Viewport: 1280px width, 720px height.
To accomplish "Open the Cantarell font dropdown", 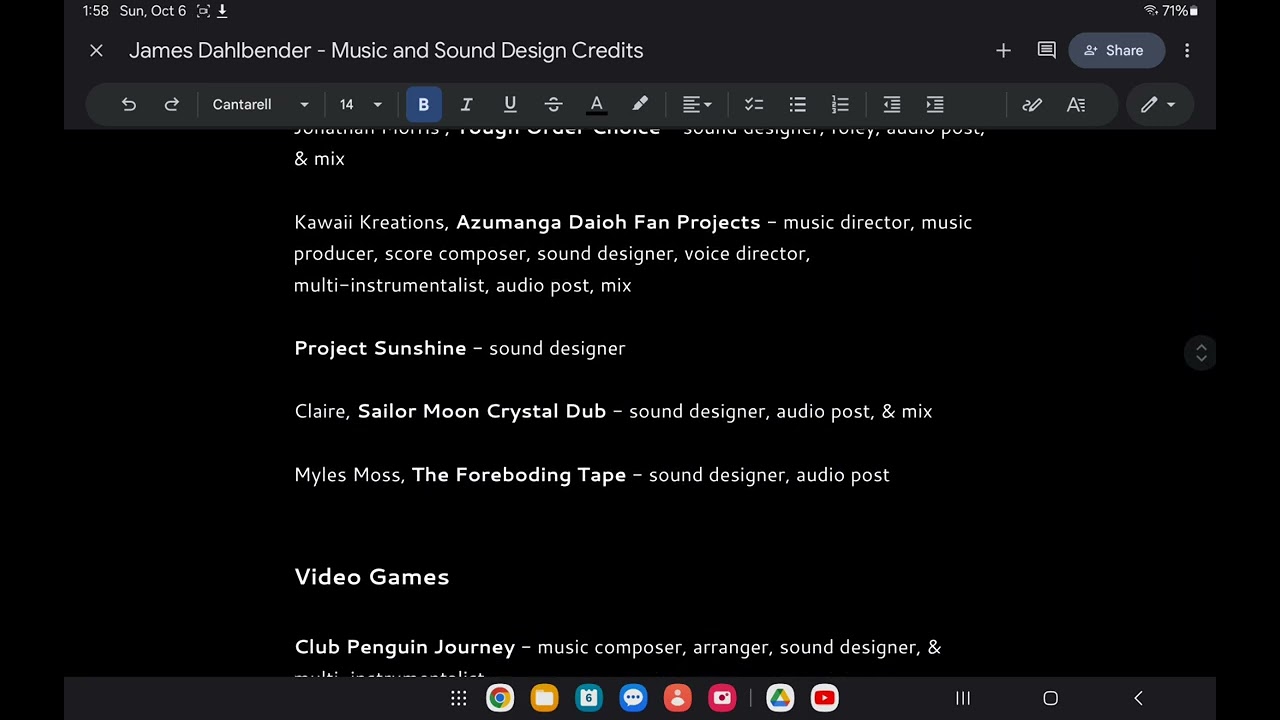I will point(260,104).
